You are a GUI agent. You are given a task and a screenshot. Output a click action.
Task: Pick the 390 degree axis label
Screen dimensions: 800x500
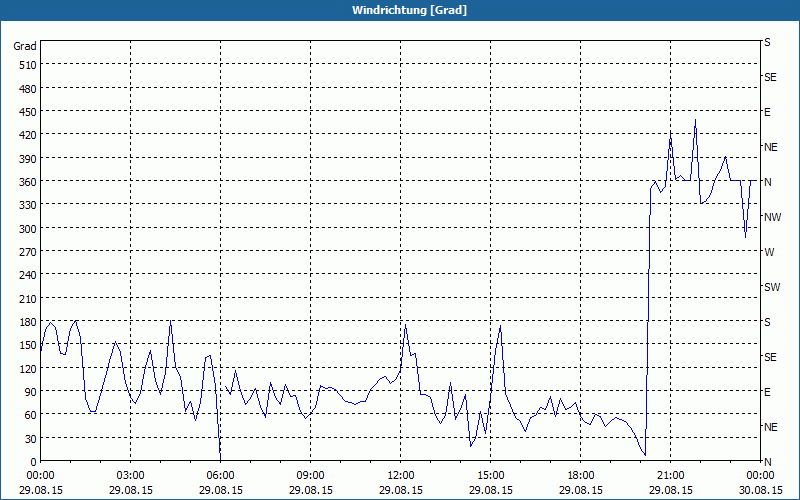(28, 159)
